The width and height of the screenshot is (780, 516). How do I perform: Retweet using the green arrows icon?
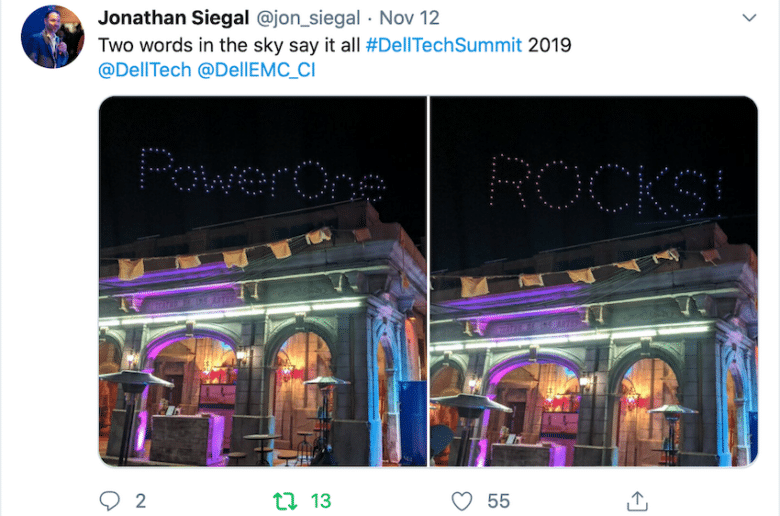[x=285, y=501]
